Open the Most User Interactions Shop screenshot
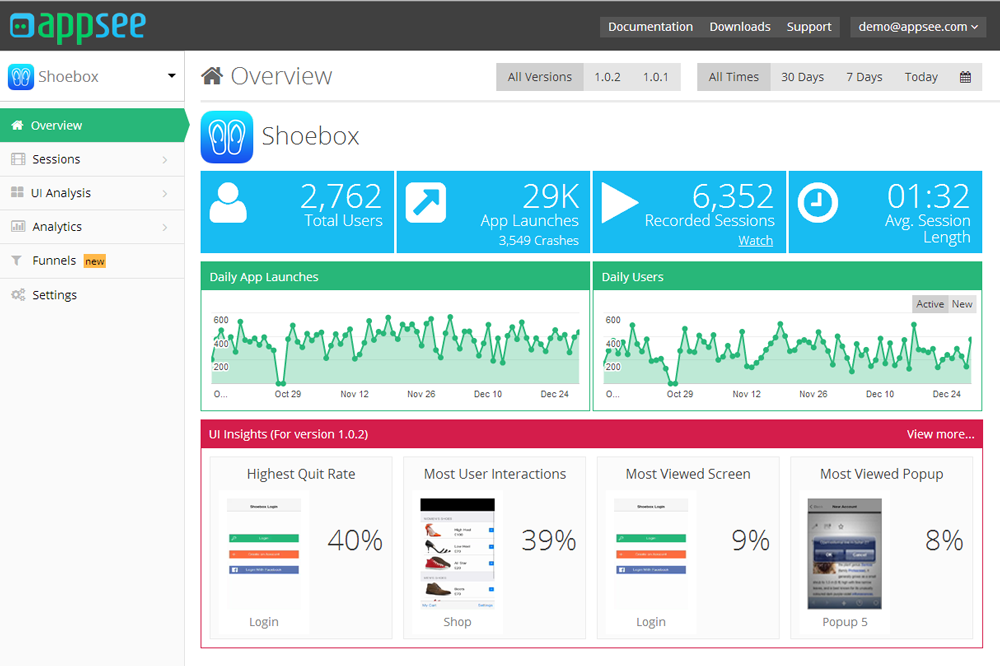 click(457, 552)
